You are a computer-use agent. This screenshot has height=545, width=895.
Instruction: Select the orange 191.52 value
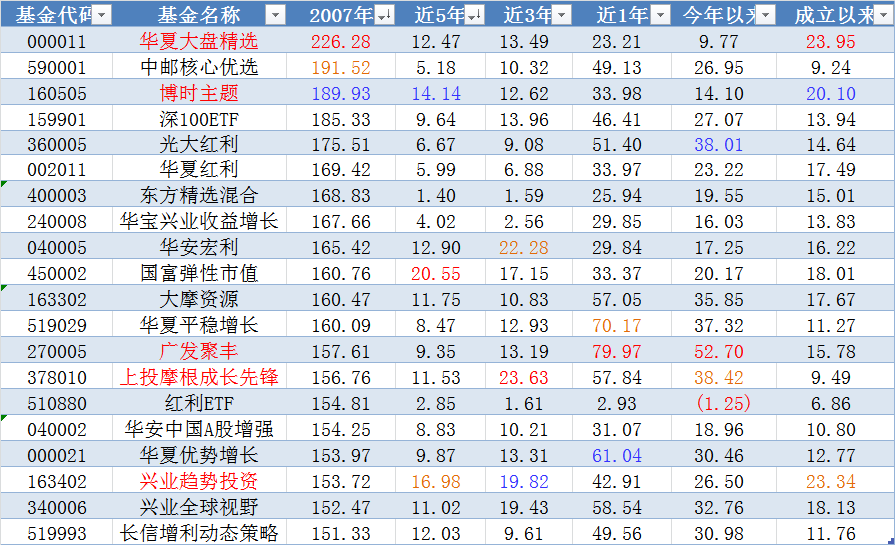(341, 68)
